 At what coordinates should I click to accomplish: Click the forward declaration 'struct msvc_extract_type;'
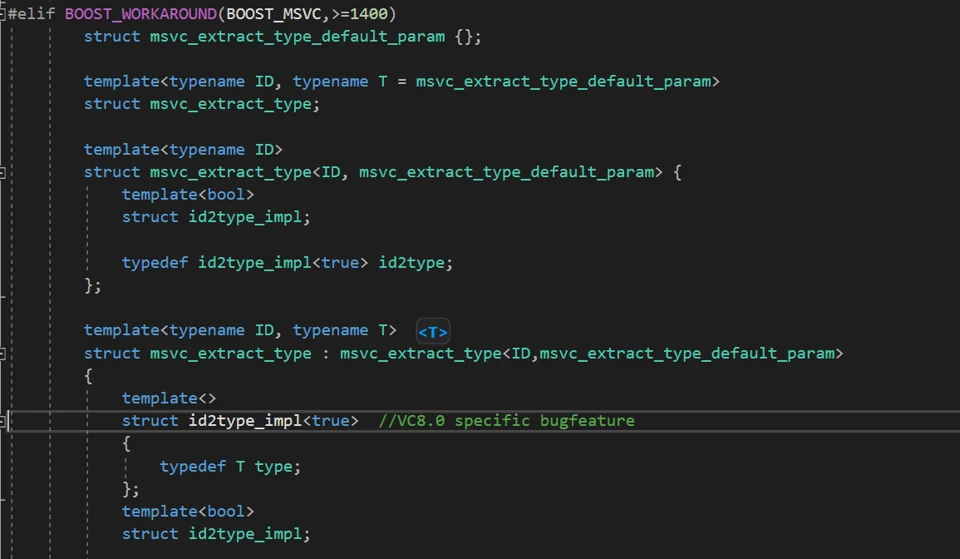201,104
